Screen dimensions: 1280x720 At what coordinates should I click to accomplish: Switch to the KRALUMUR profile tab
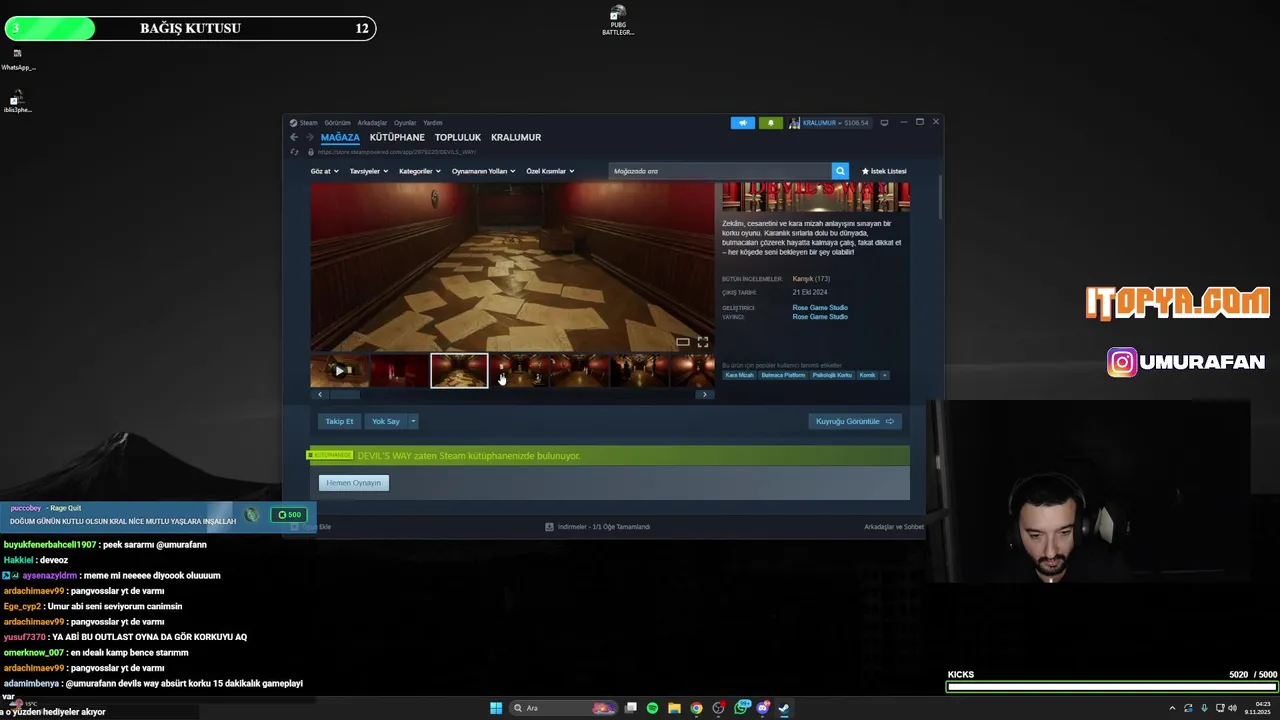pyautogui.click(x=516, y=138)
